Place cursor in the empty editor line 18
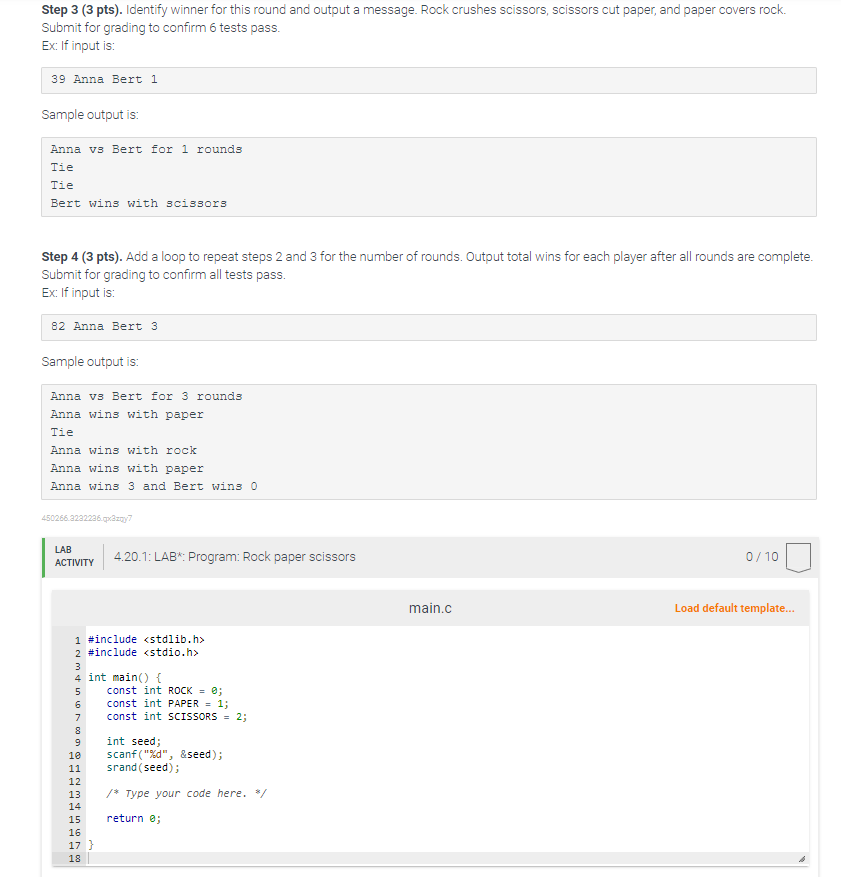This screenshot has height=877, width=841. coord(200,858)
